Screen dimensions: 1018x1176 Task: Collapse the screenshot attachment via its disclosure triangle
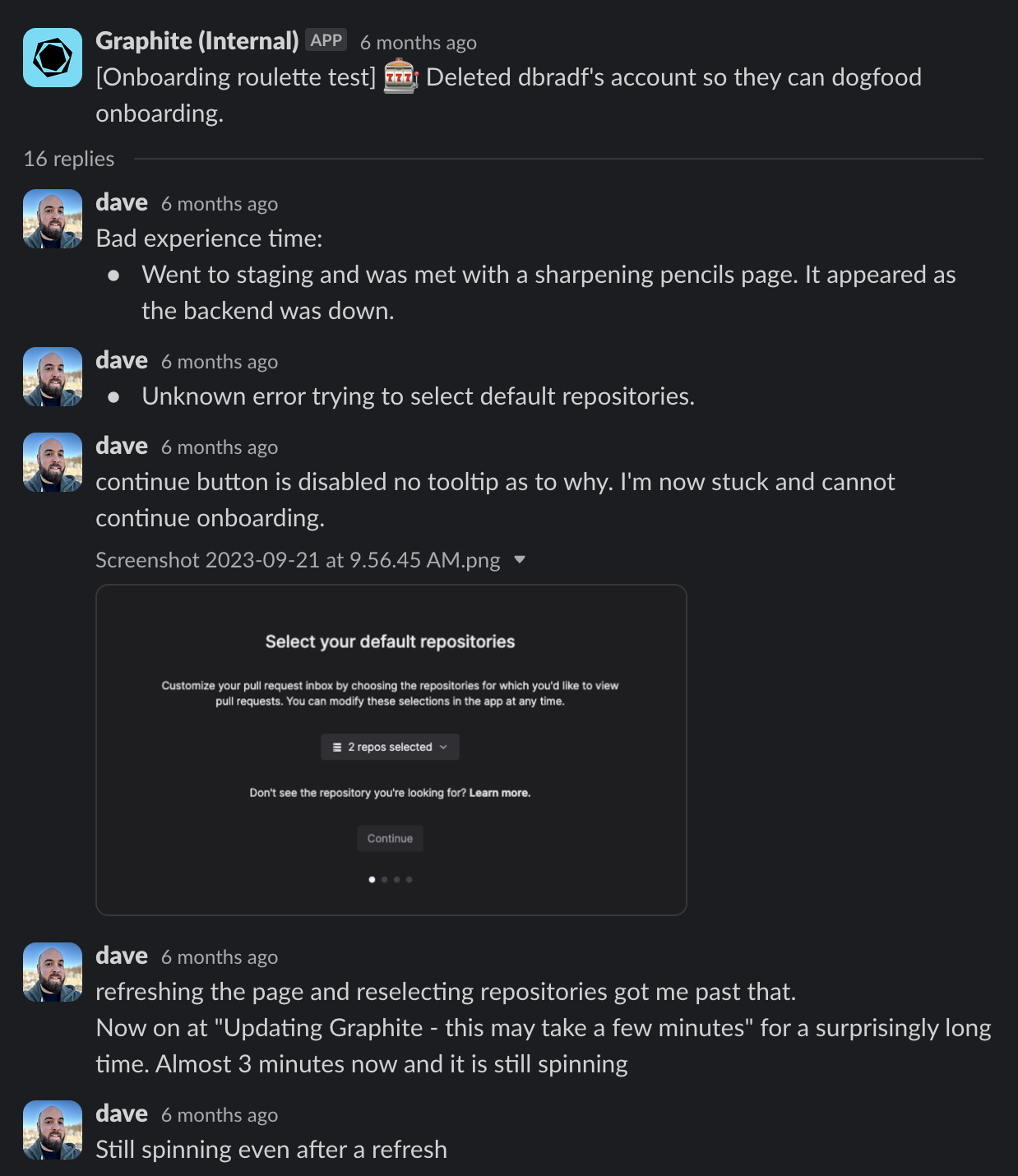click(521, 559)
